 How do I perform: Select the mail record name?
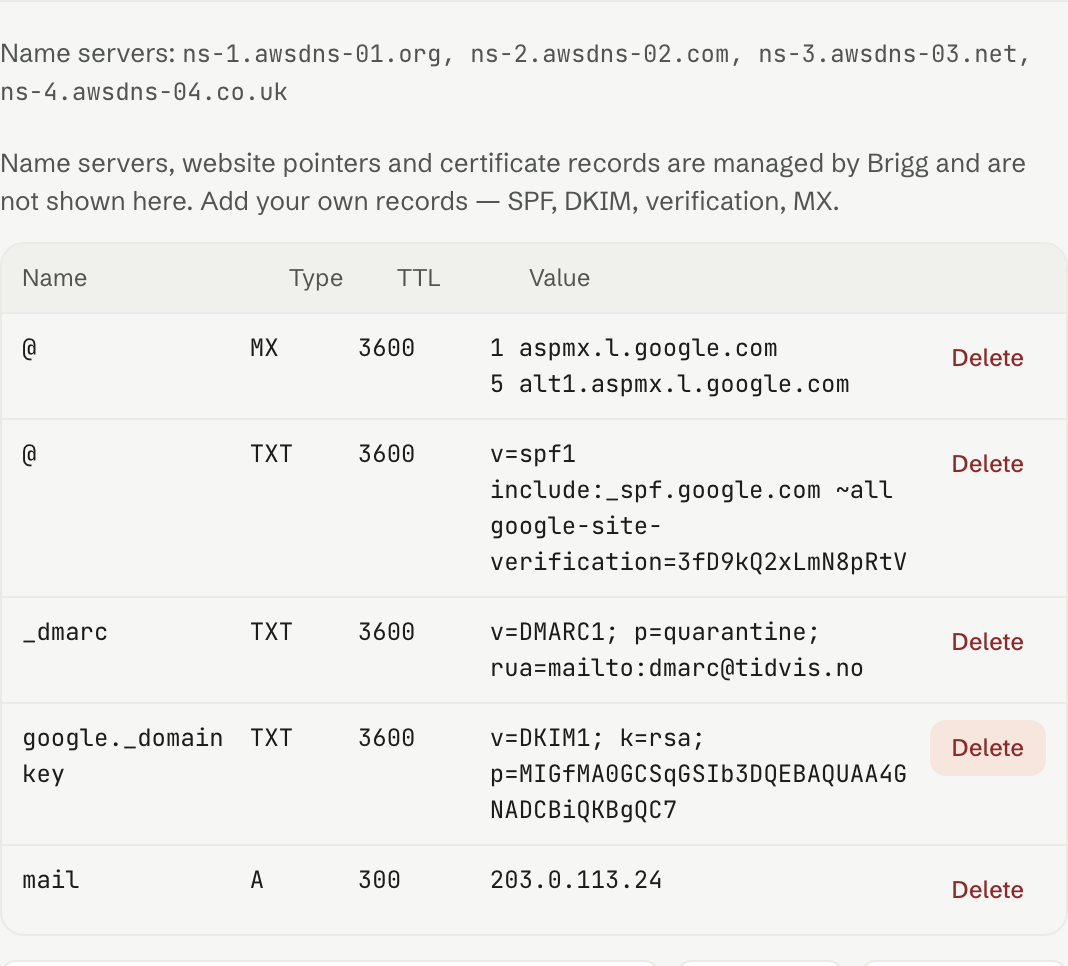50,880
